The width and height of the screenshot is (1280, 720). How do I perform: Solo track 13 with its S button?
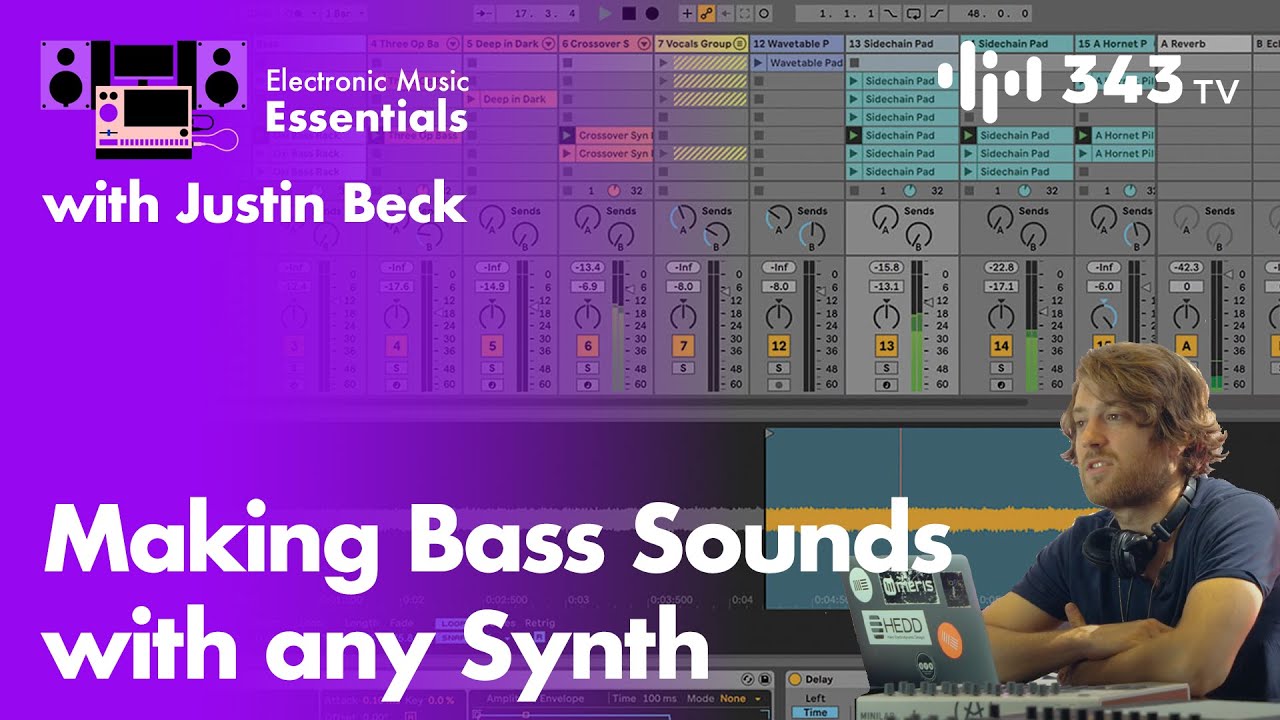[x=885, y=368]
